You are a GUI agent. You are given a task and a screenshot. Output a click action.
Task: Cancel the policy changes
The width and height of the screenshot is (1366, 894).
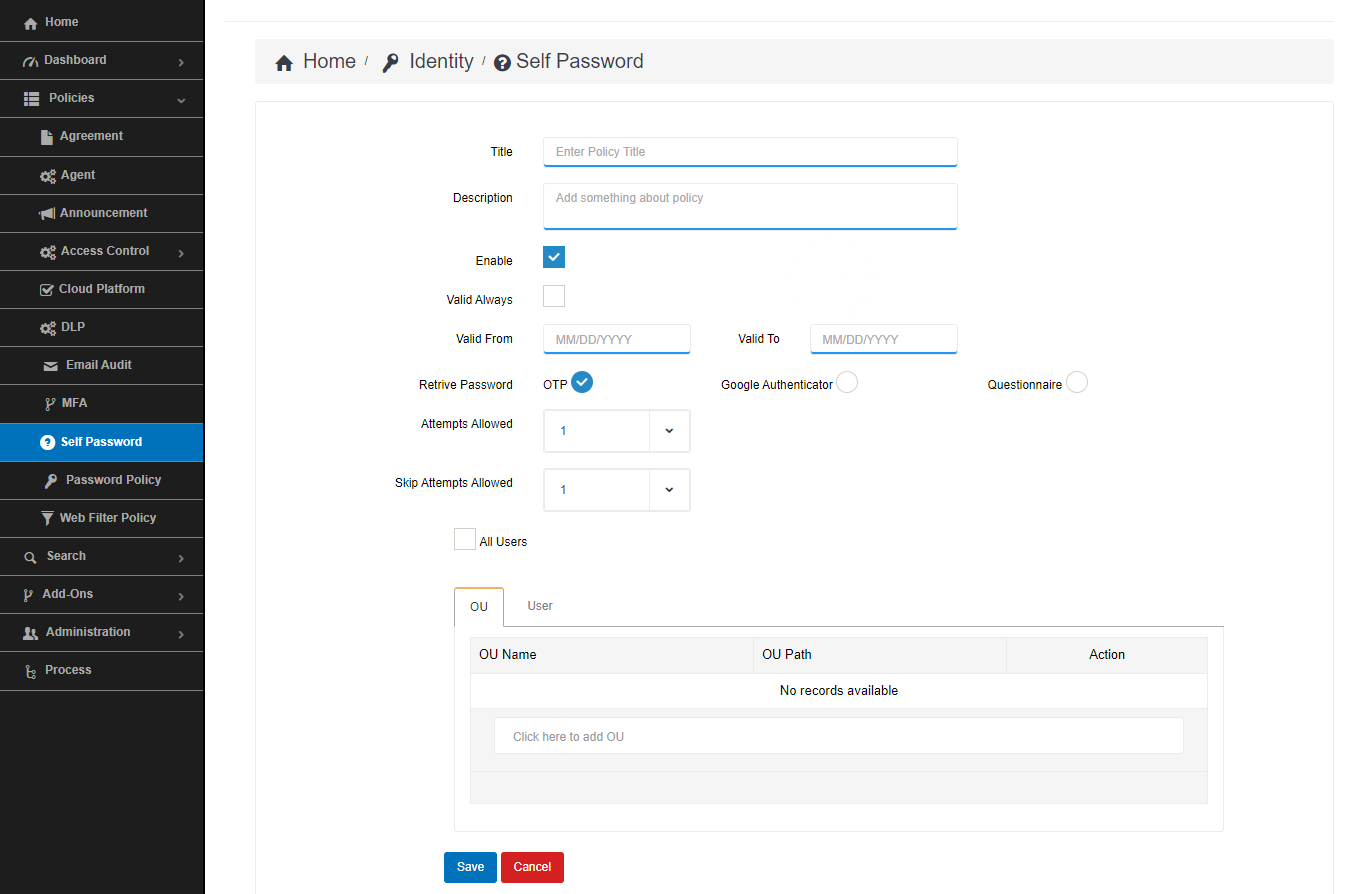pyautogui.click(x=531, y=867)
